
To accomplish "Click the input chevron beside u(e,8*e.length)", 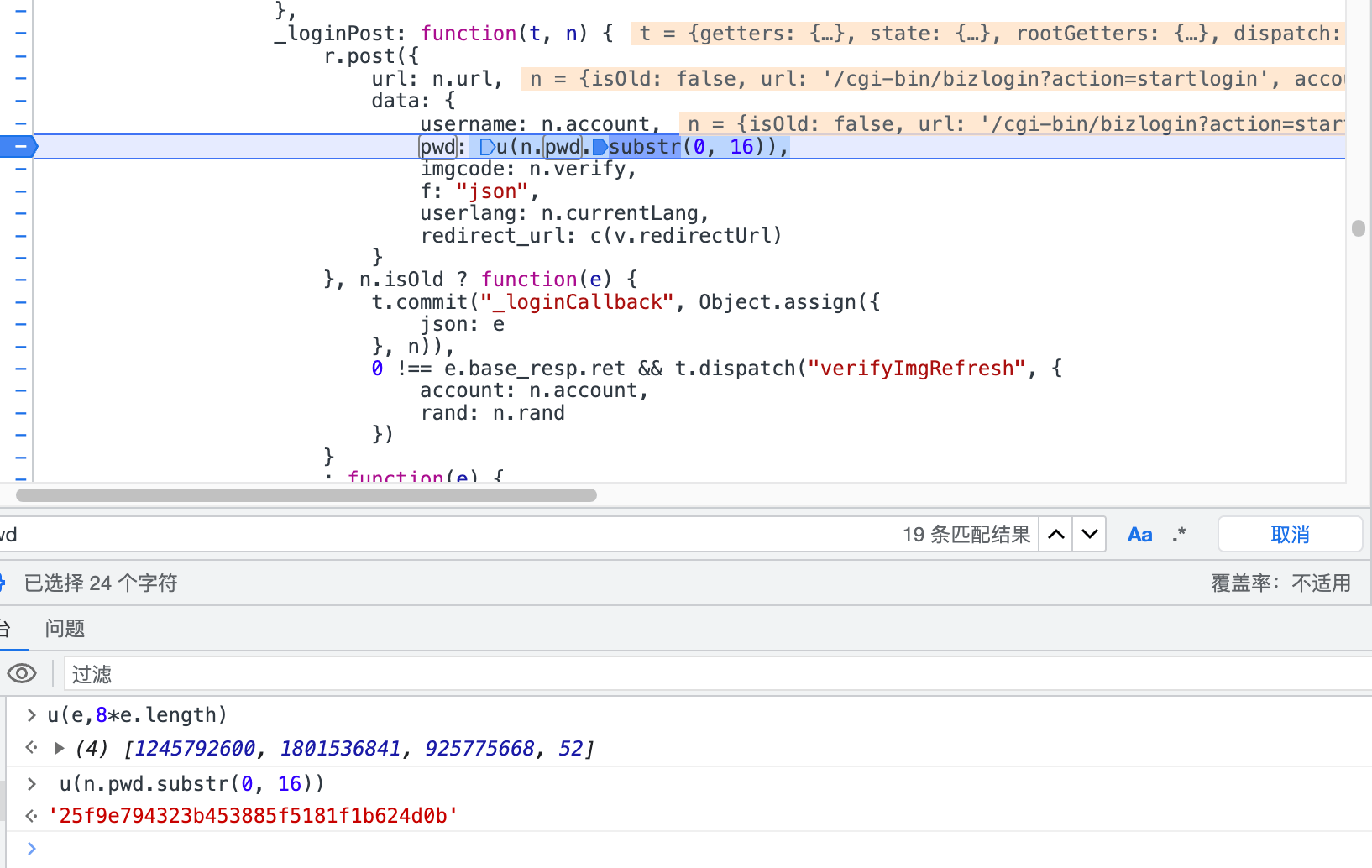I will pyautogui.click(x=32, y=715).
